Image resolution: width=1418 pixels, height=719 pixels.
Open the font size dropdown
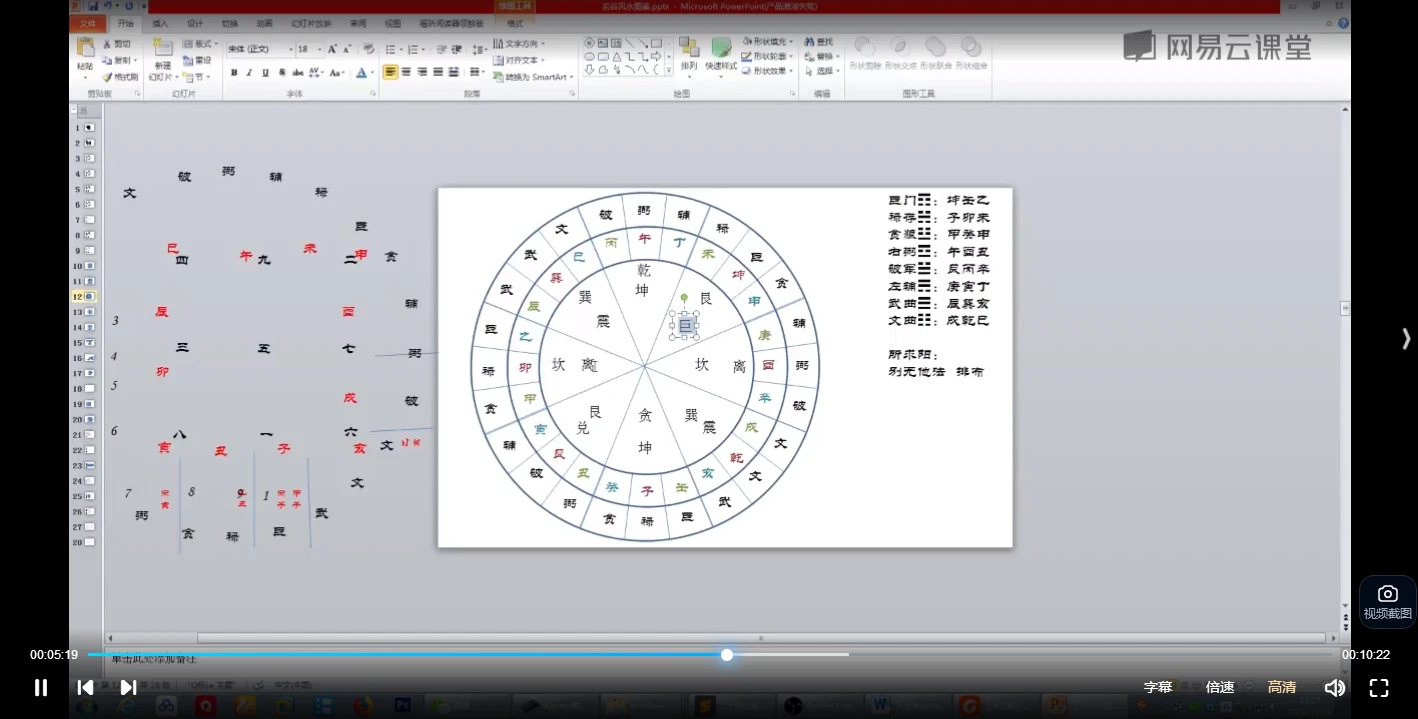[x=319, y=48]
